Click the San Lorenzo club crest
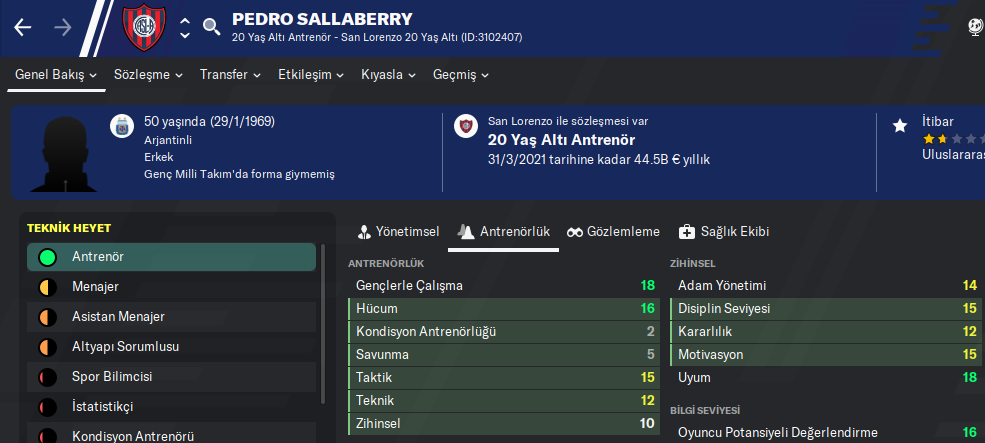Screen dimensions: 985x443 point(144,27)
